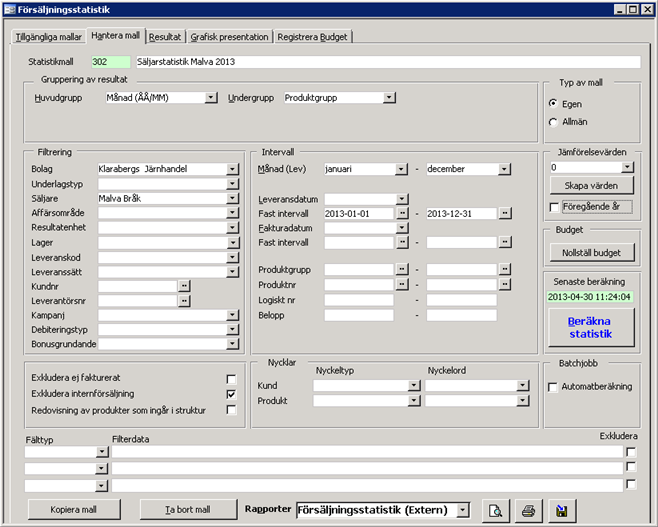Switch to the Grafisk presentation tab

(x=230, y=37)
